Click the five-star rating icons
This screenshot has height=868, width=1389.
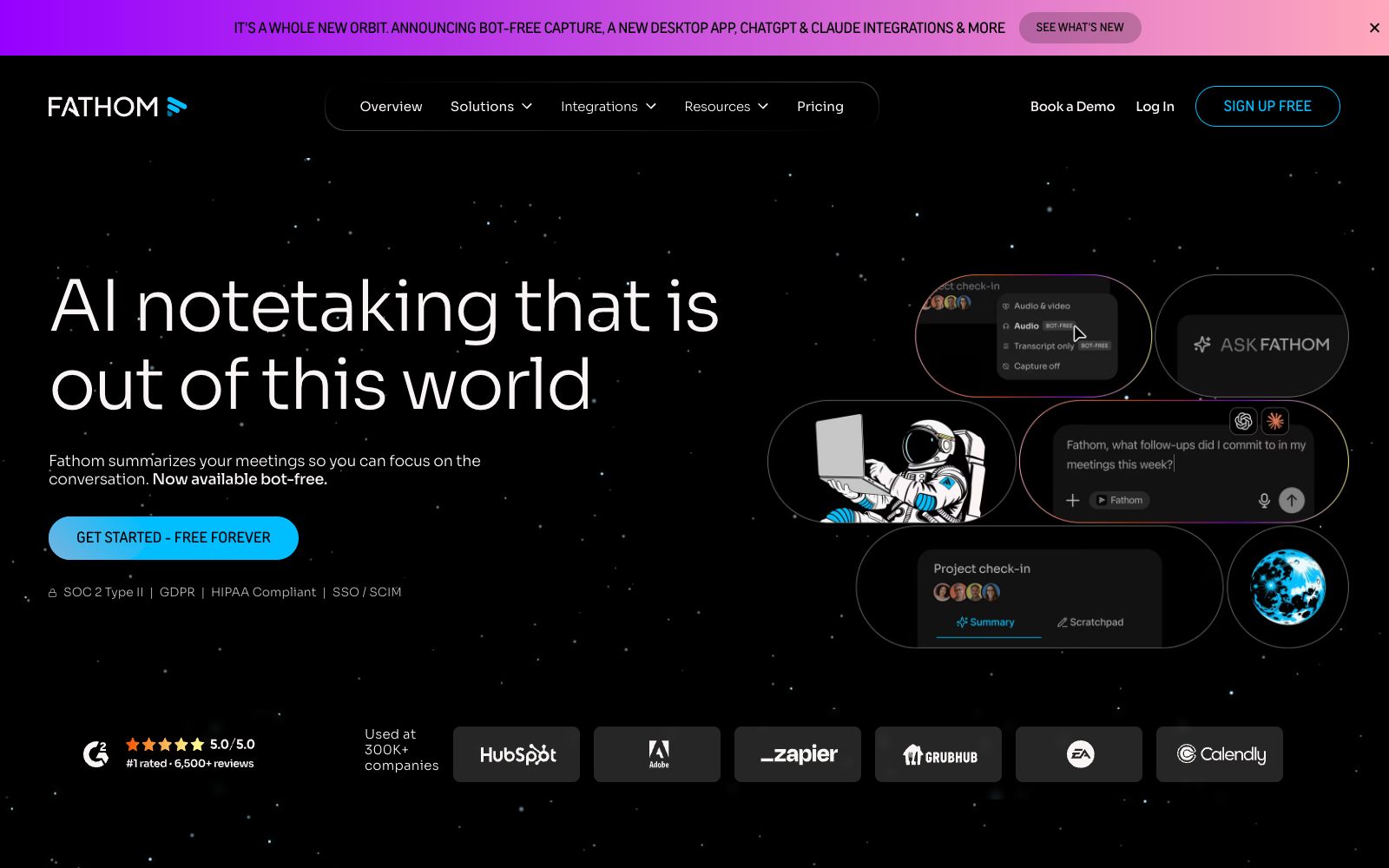[165, 744]
